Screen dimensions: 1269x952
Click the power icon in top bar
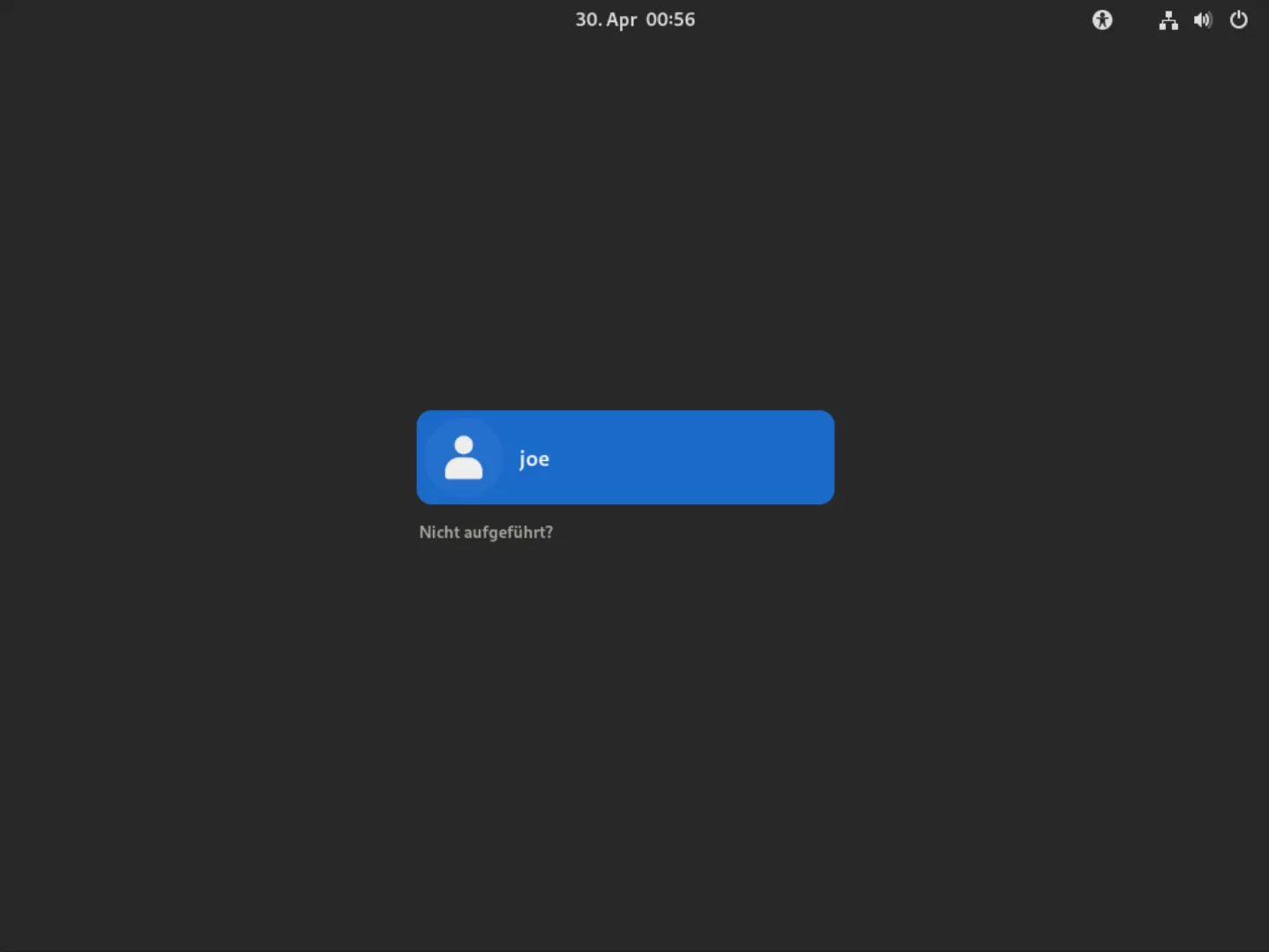[1239, 19]
